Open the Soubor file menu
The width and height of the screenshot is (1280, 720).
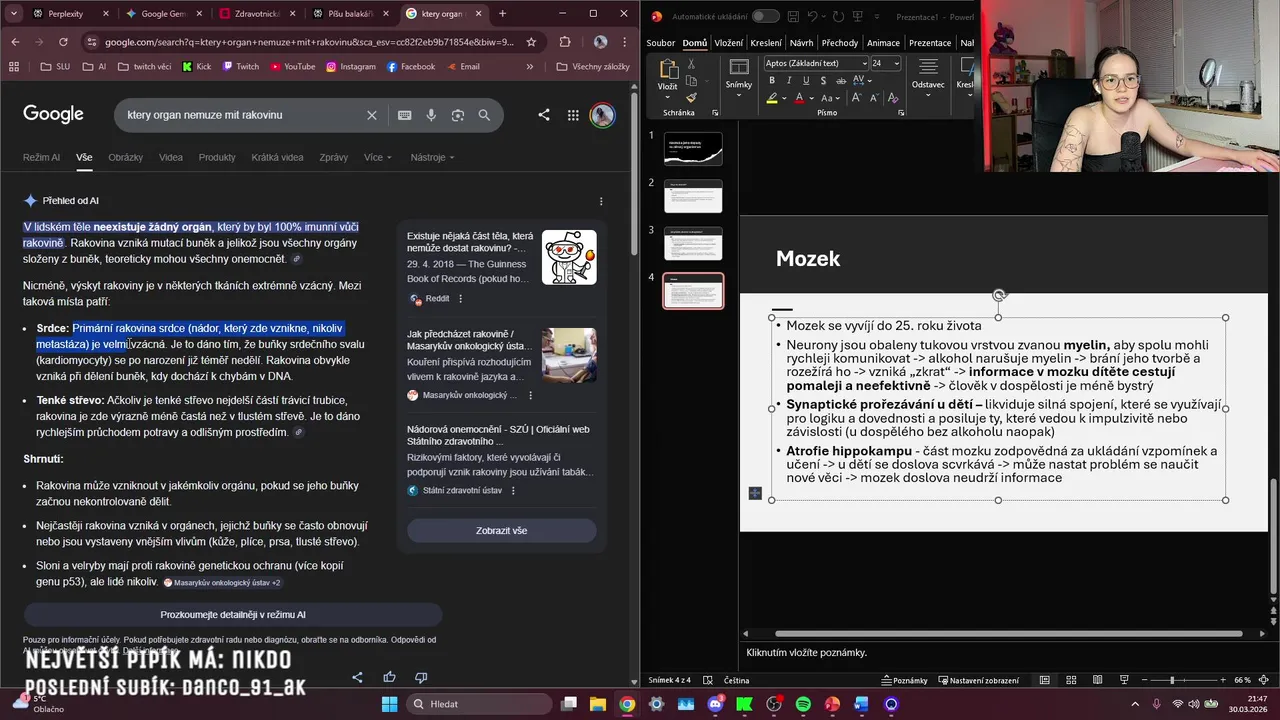(x=661, y=43)
